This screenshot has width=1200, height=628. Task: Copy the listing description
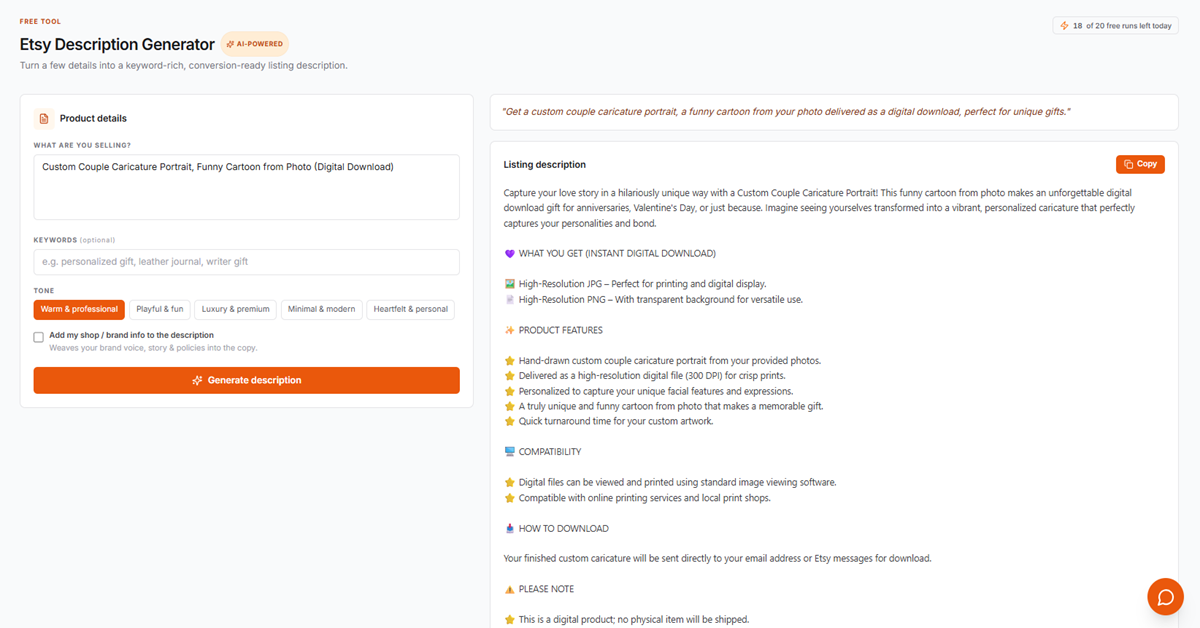click(x=1140, y=164)
